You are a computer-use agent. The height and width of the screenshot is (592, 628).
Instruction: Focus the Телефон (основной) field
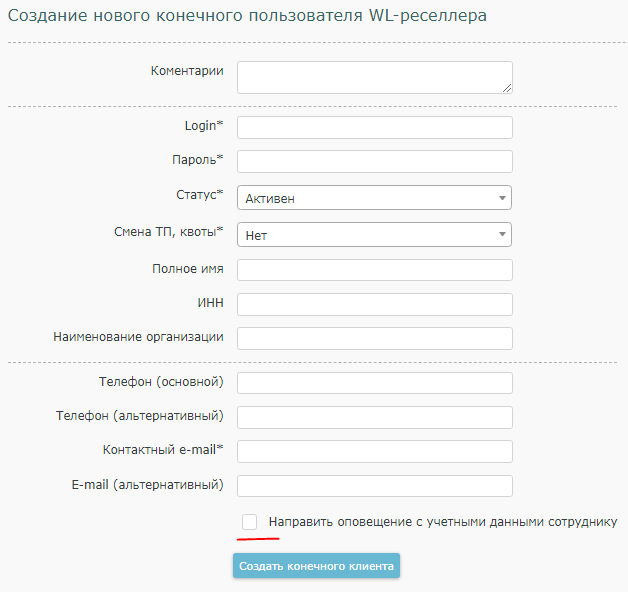tap(374, 383)
